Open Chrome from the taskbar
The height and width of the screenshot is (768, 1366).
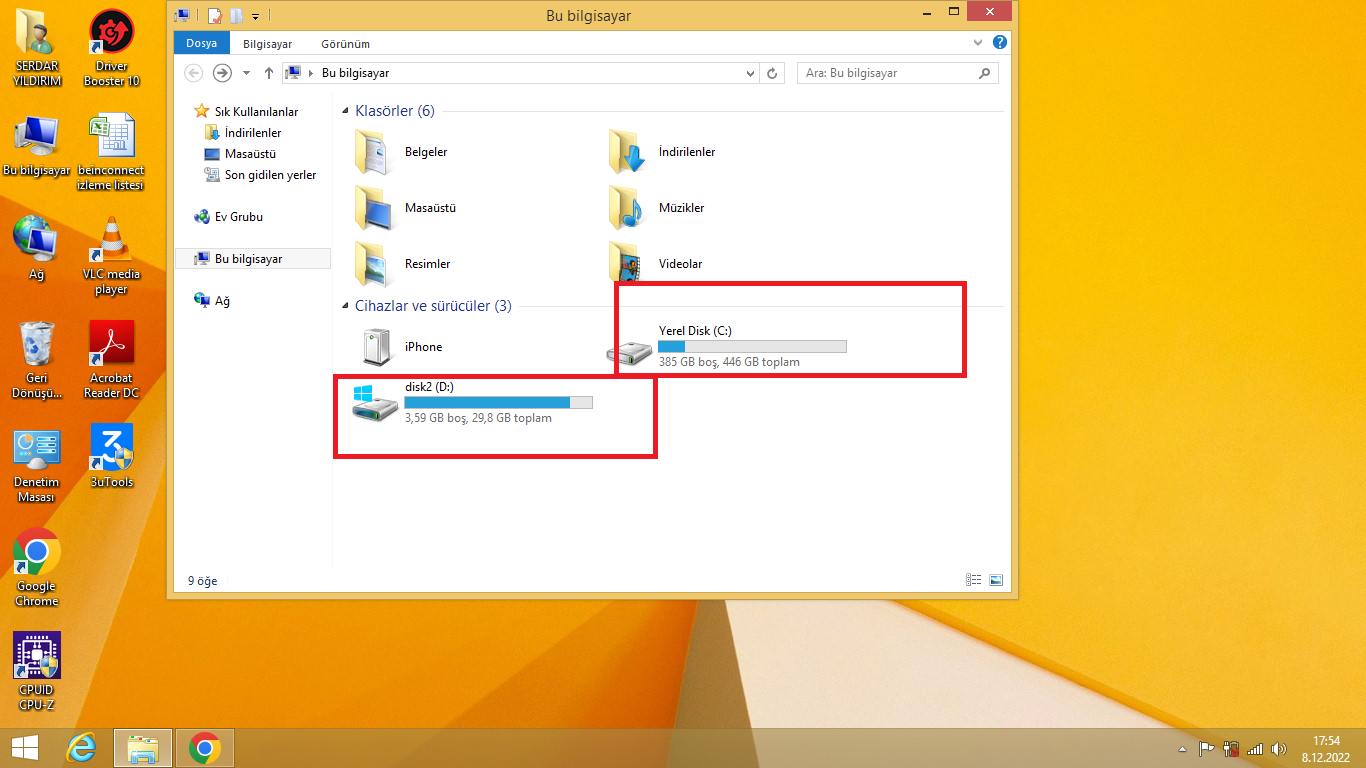coord(205,748)
